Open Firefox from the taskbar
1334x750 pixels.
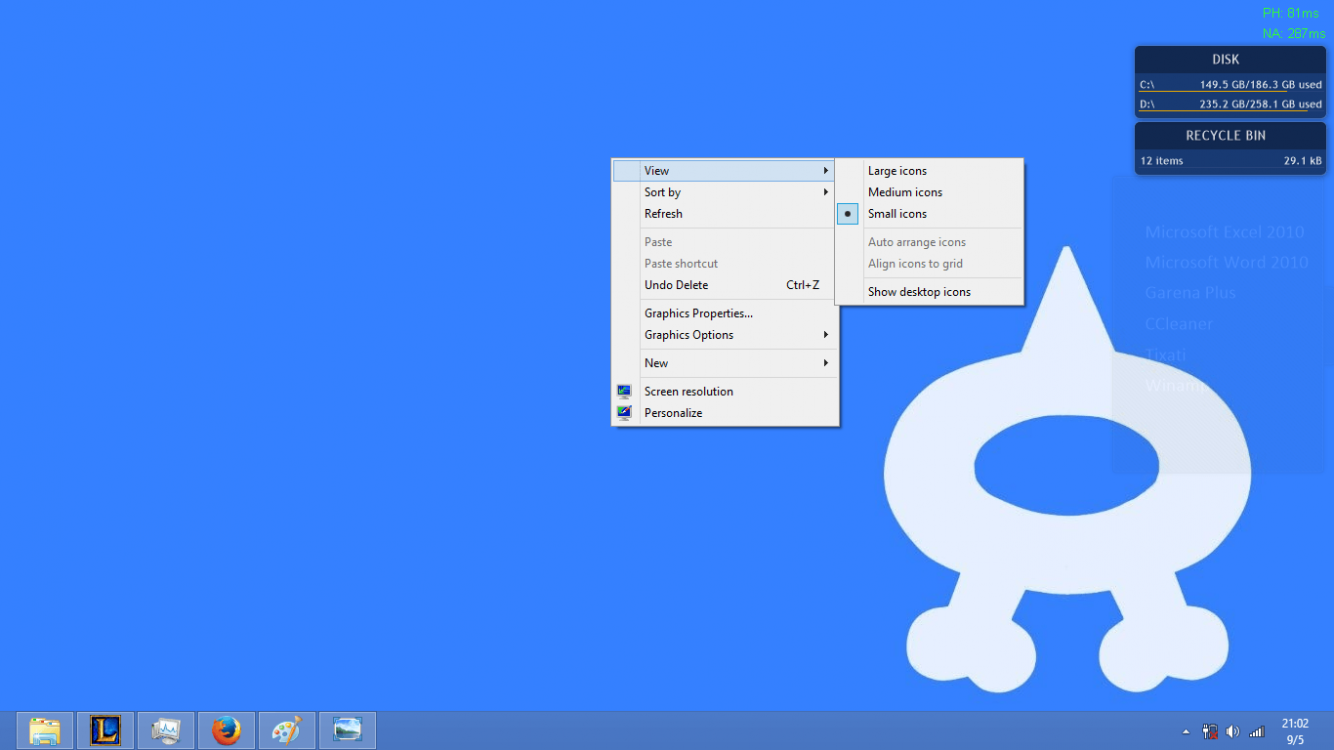pyautogui.click(x=226, y=731)
